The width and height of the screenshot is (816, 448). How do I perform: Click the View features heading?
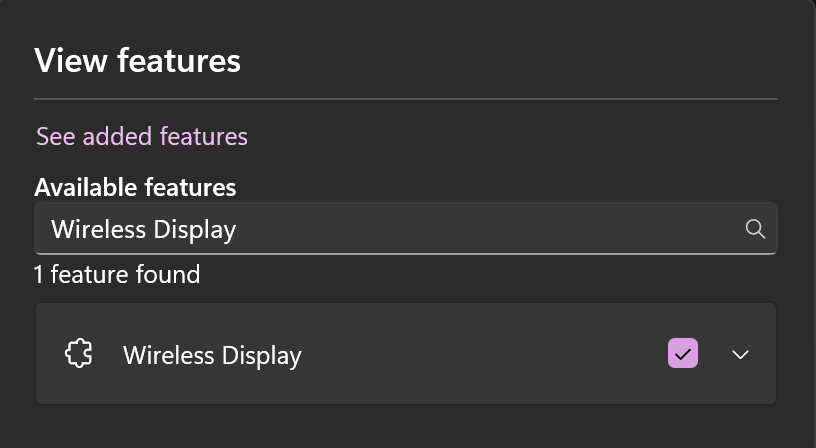click(137, 61)
